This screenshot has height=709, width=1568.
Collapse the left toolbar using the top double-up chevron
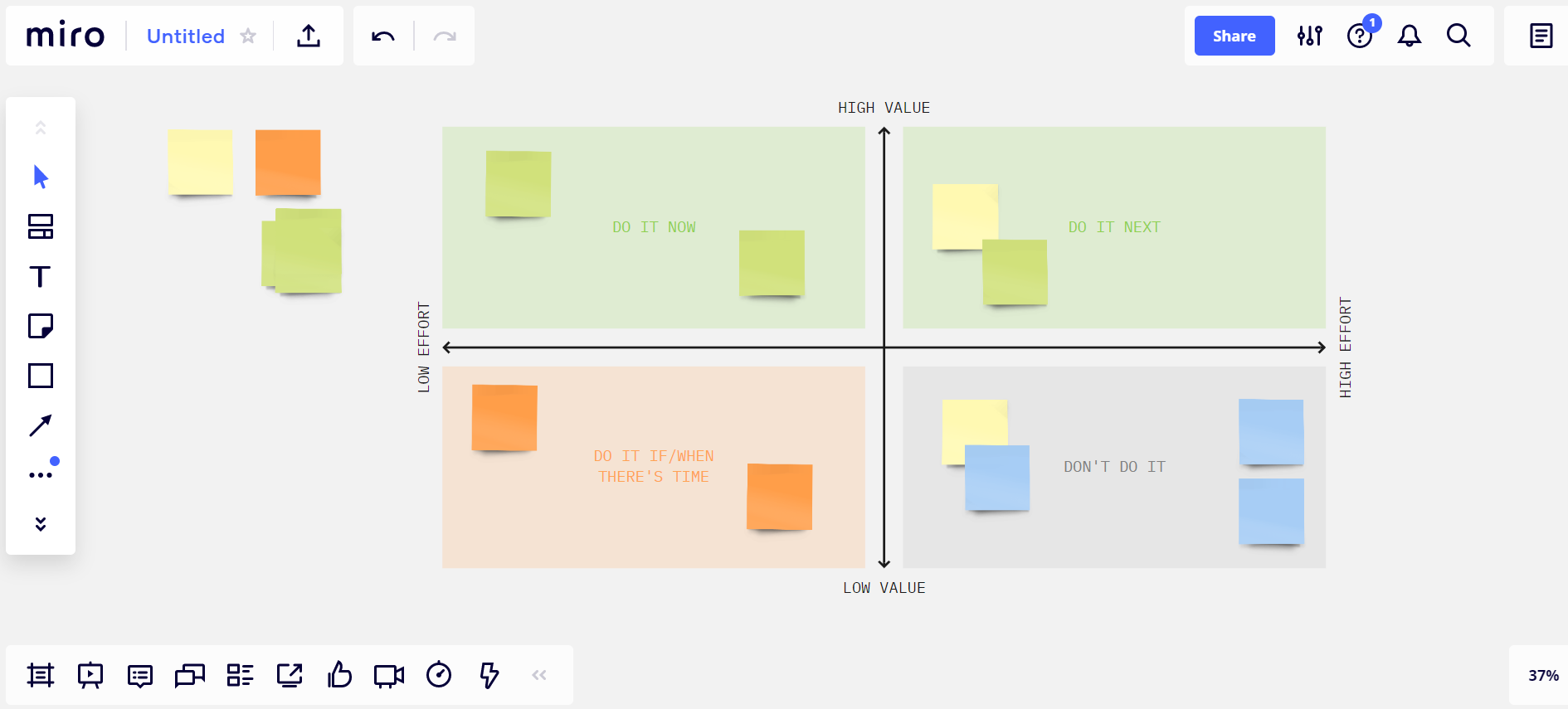[41, 128]
